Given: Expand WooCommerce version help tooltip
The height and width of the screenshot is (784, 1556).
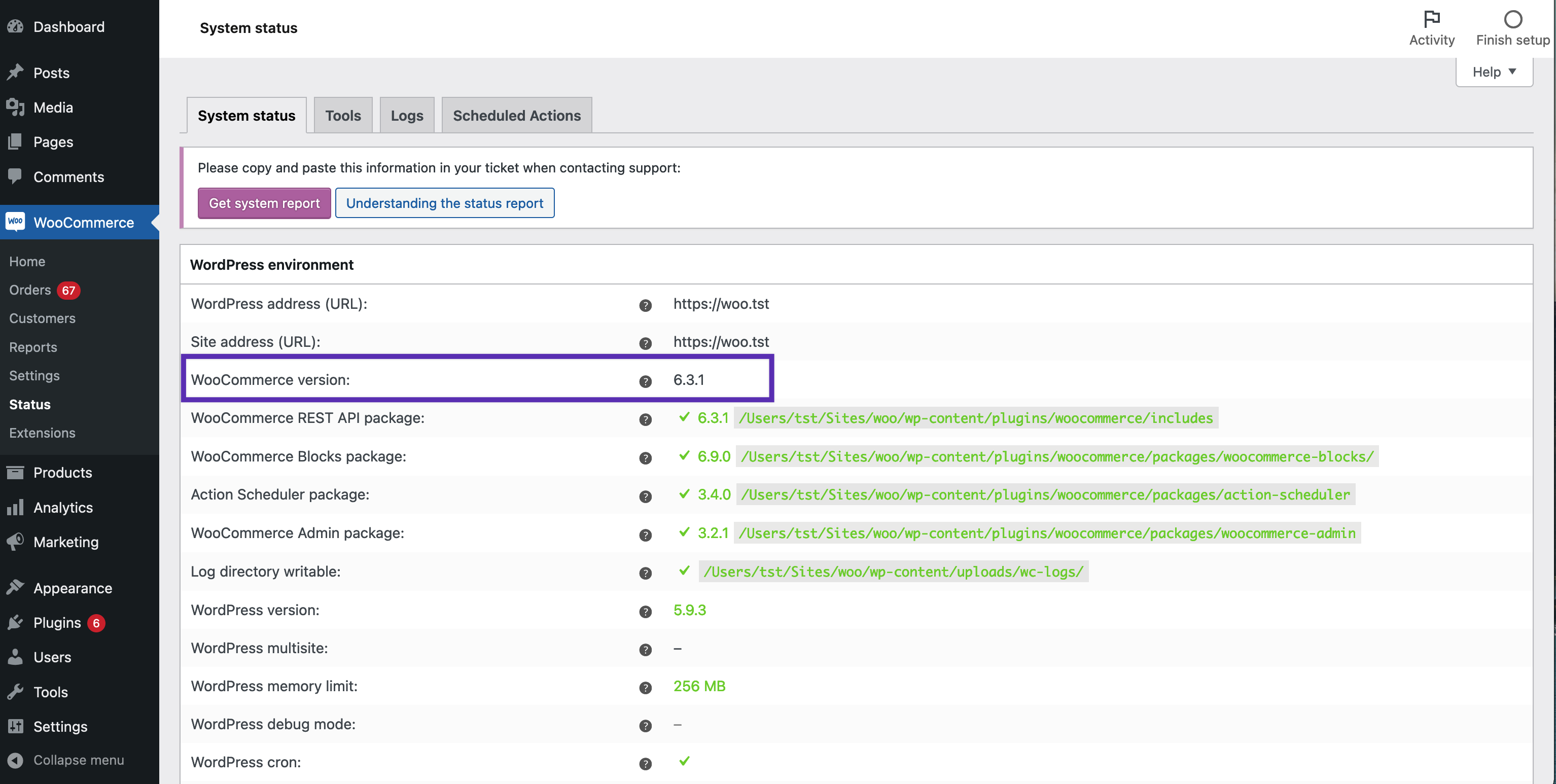Looking at the screenshot, I should (645, 380).
